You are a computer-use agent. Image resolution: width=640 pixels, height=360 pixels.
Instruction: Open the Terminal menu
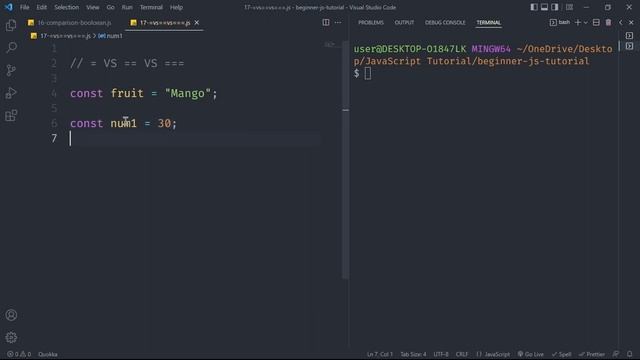click(x=151, y=7)
